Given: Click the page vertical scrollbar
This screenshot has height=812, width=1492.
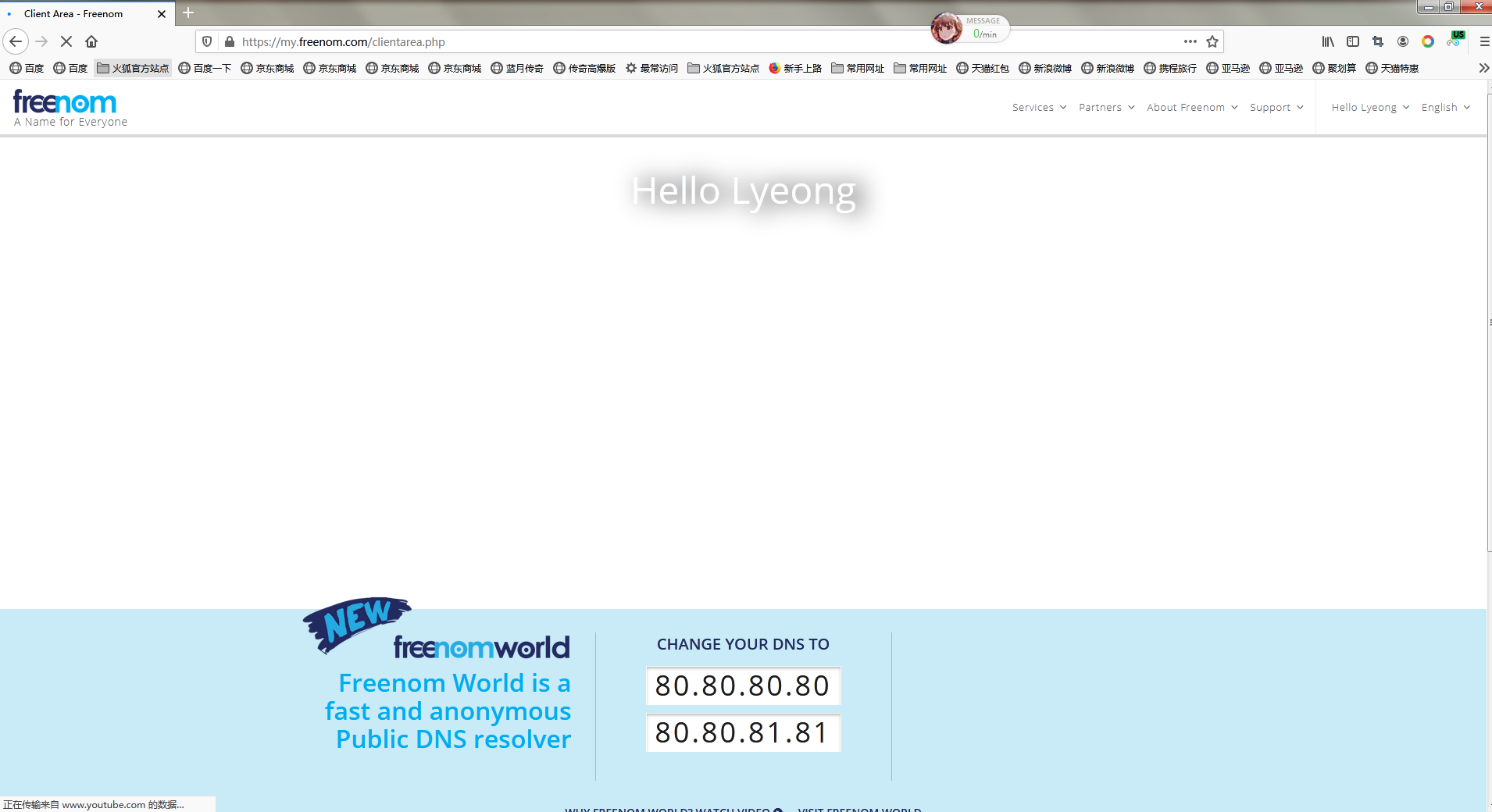Looking at the screenshot, I should (x=1489, y=322).
